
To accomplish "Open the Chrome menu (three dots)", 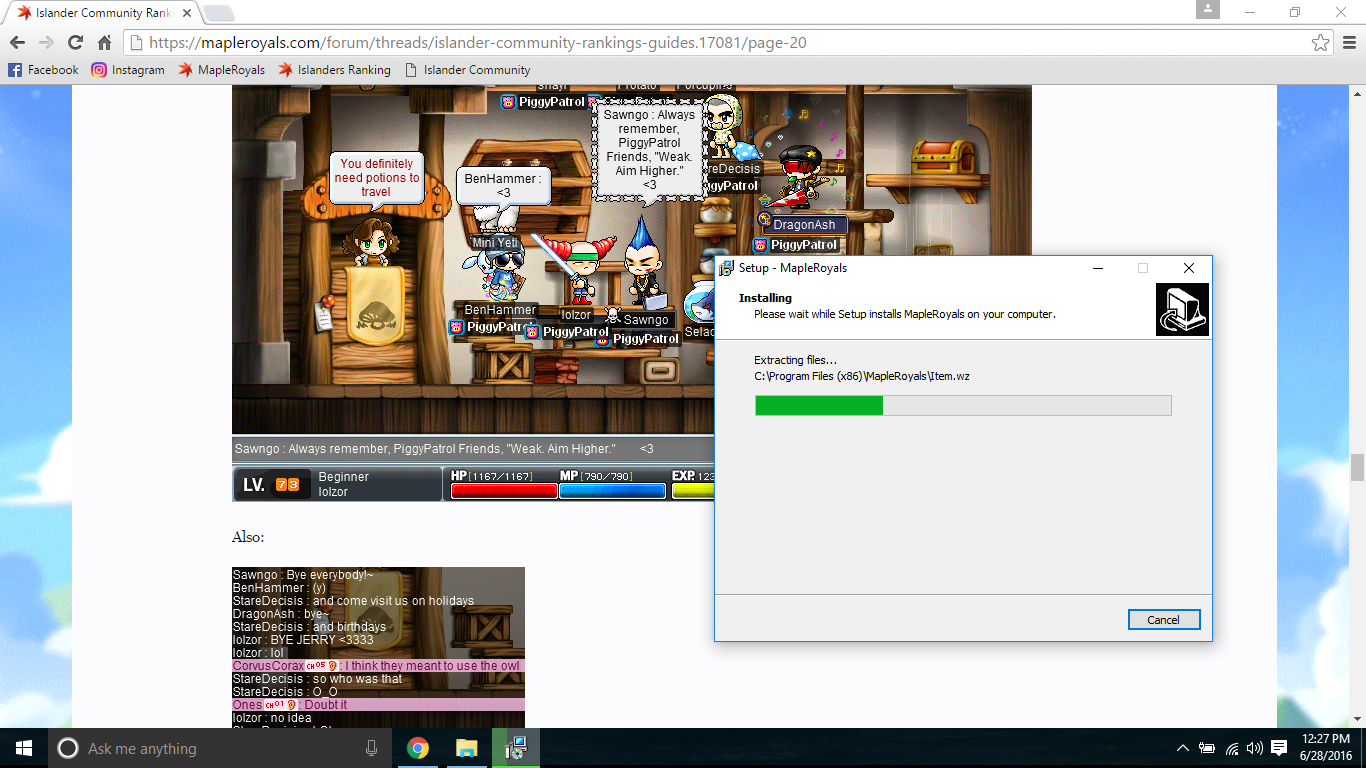I will (1347, 43).
